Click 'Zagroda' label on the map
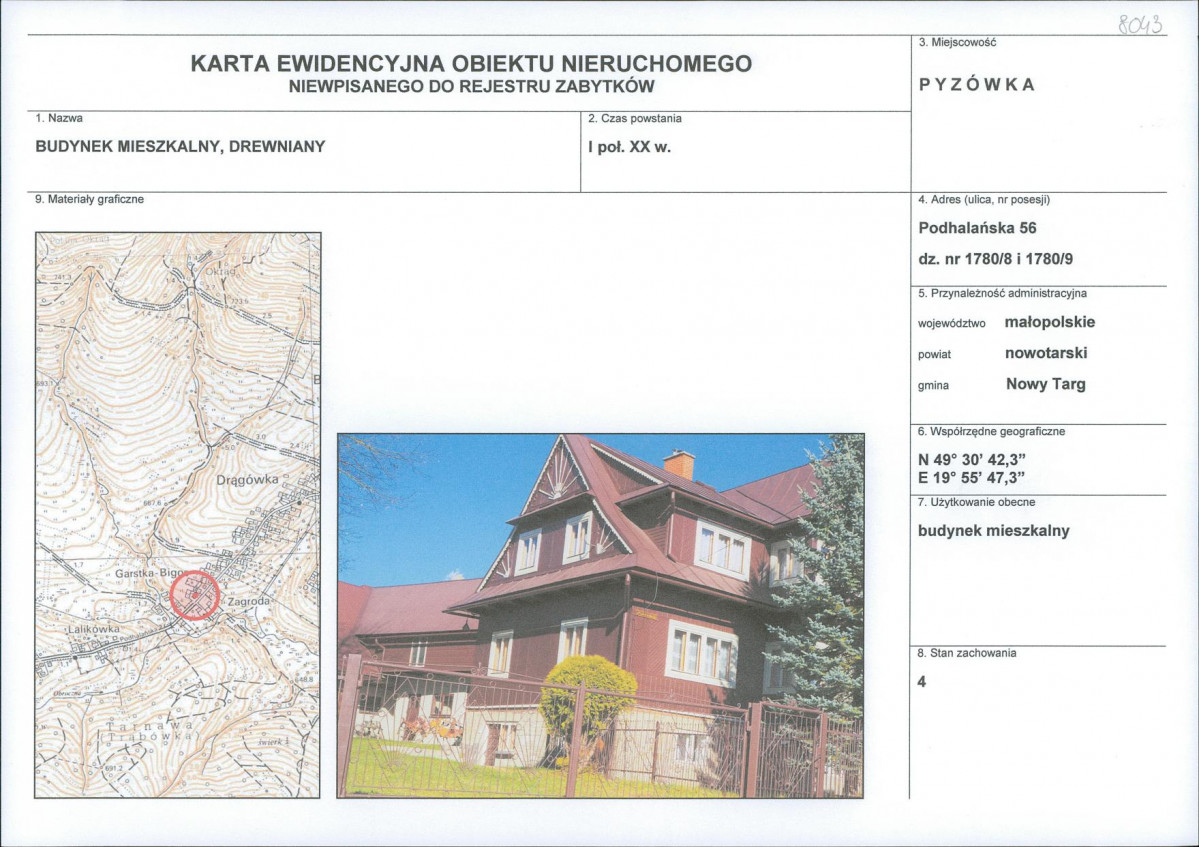The height and width of the screenshot is (847, 1199). 249,602
